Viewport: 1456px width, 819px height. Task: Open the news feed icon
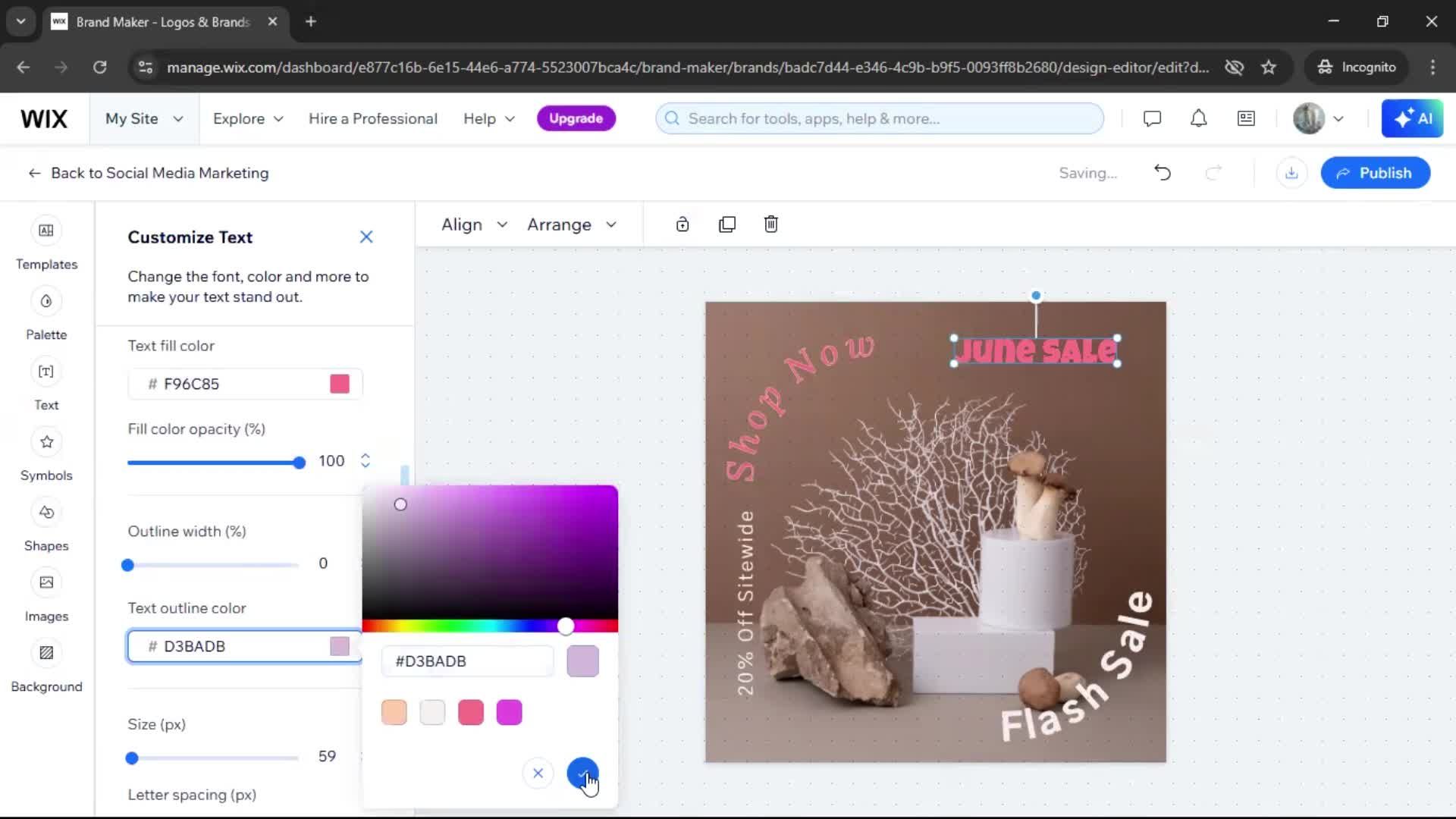click(1246, 118)
